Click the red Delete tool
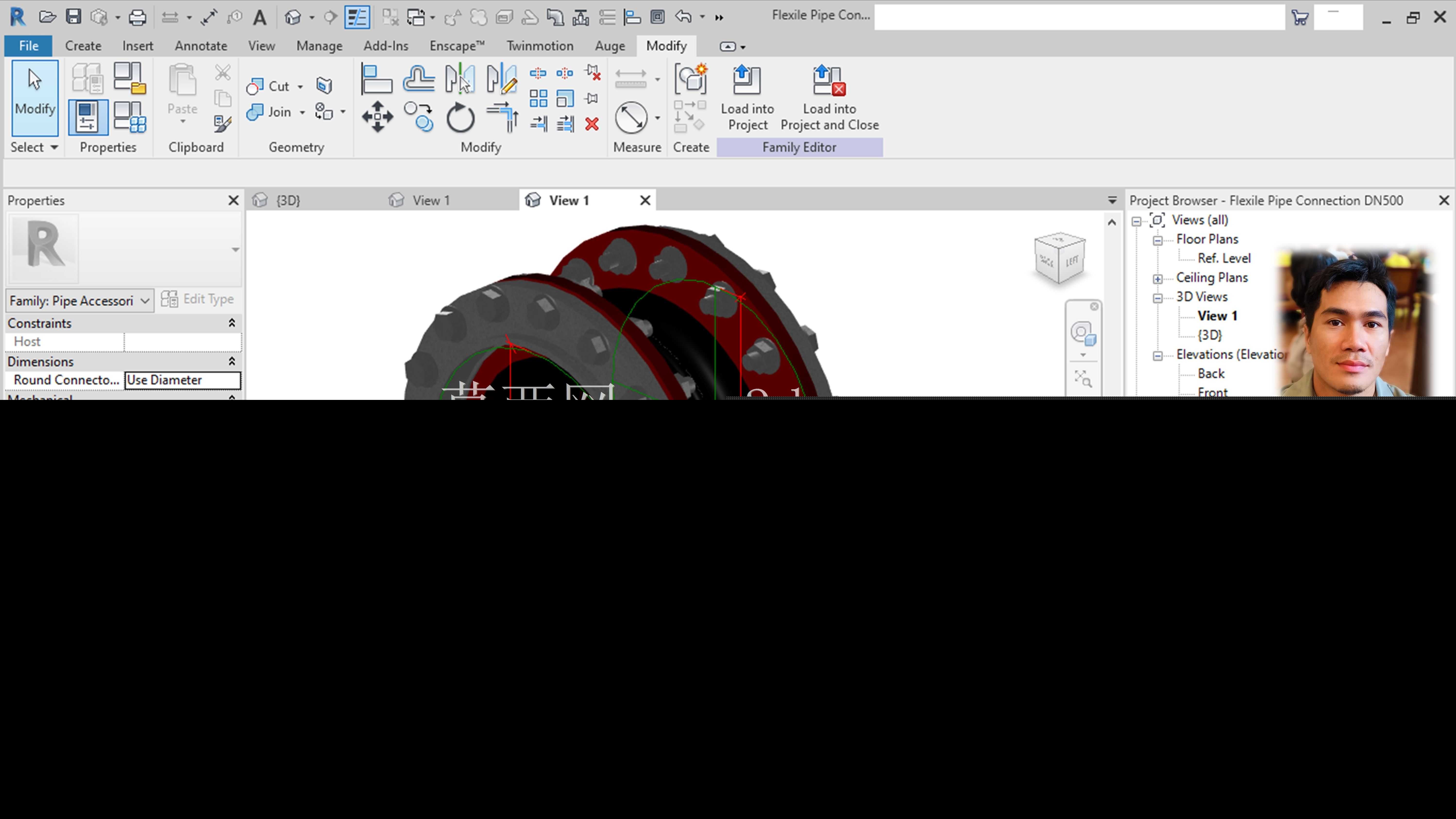The width and height of the screenshot is (1456, 819). 592,124
